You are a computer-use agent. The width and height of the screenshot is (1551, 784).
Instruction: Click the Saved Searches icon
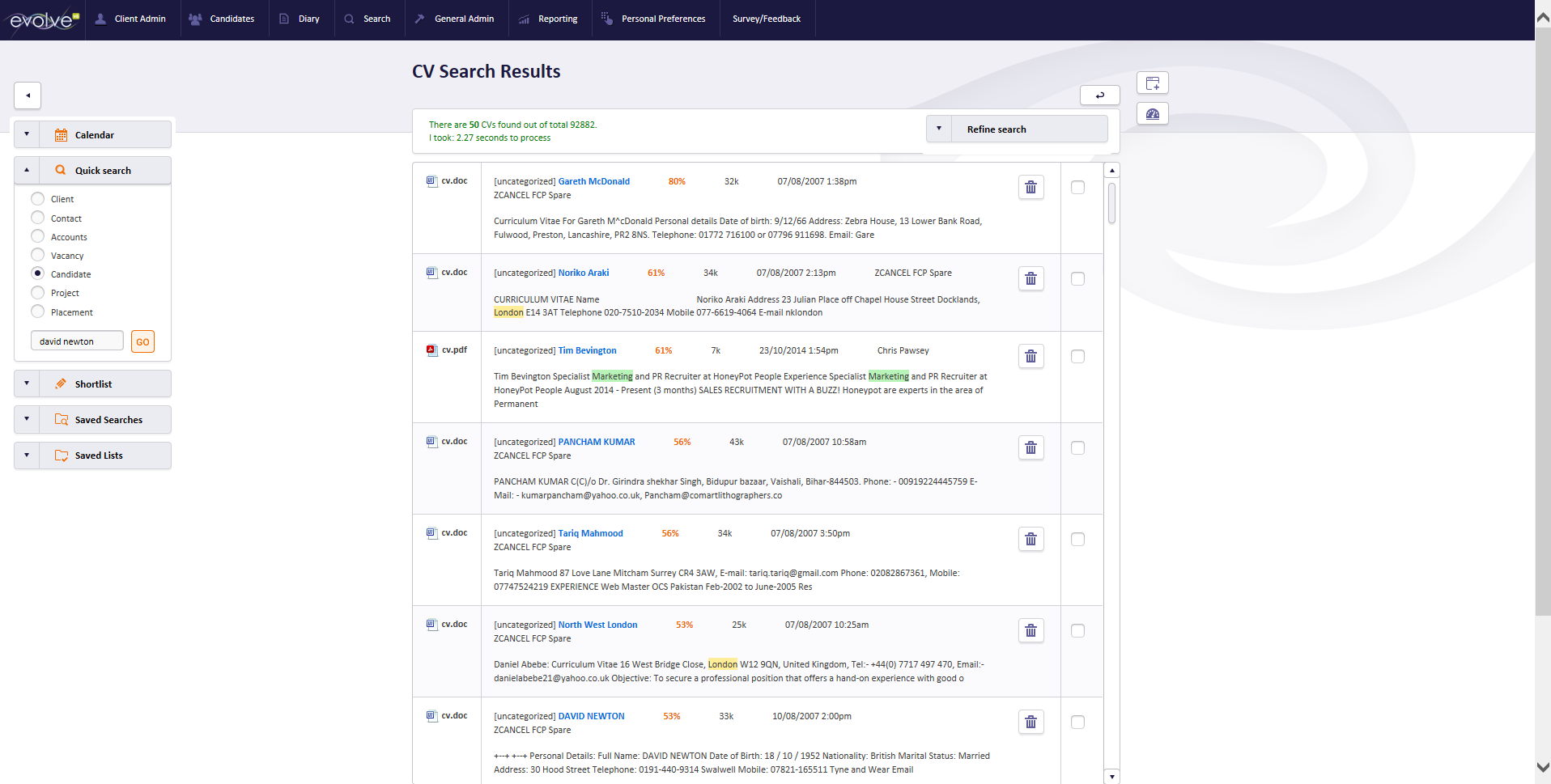[62, 419]
